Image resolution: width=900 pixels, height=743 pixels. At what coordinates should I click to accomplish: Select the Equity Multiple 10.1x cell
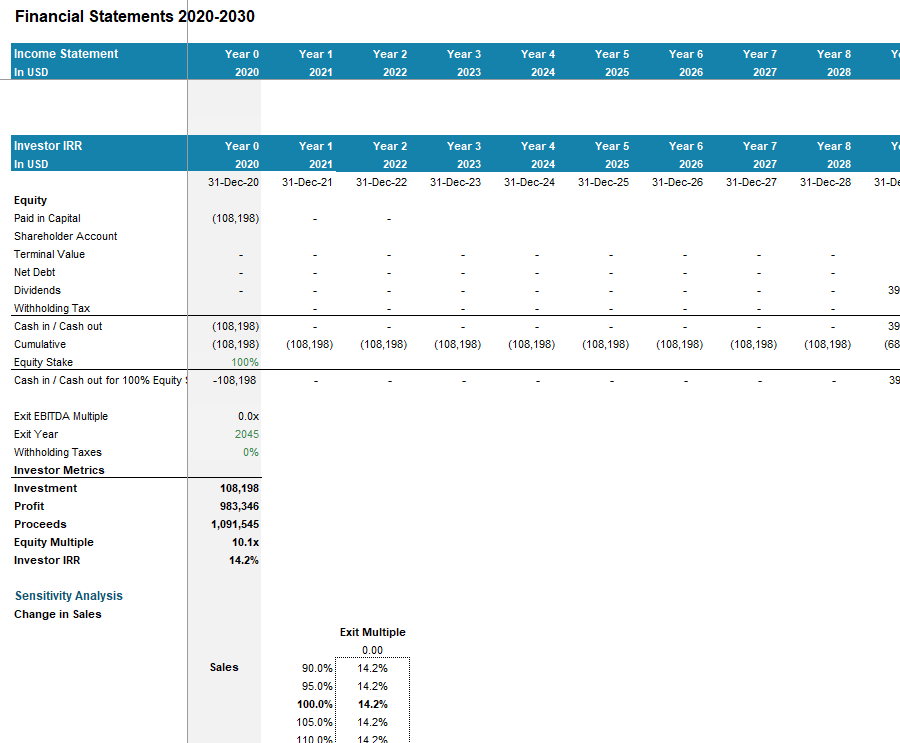244,542
